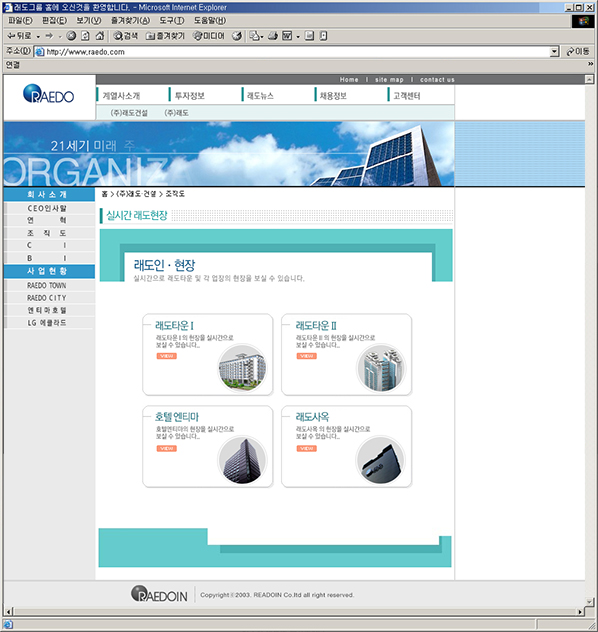The height and width of the screenshot is (632, 598).
Task: Click the 래도사옥 building thumbnail
Action: (x=381, y=460)
